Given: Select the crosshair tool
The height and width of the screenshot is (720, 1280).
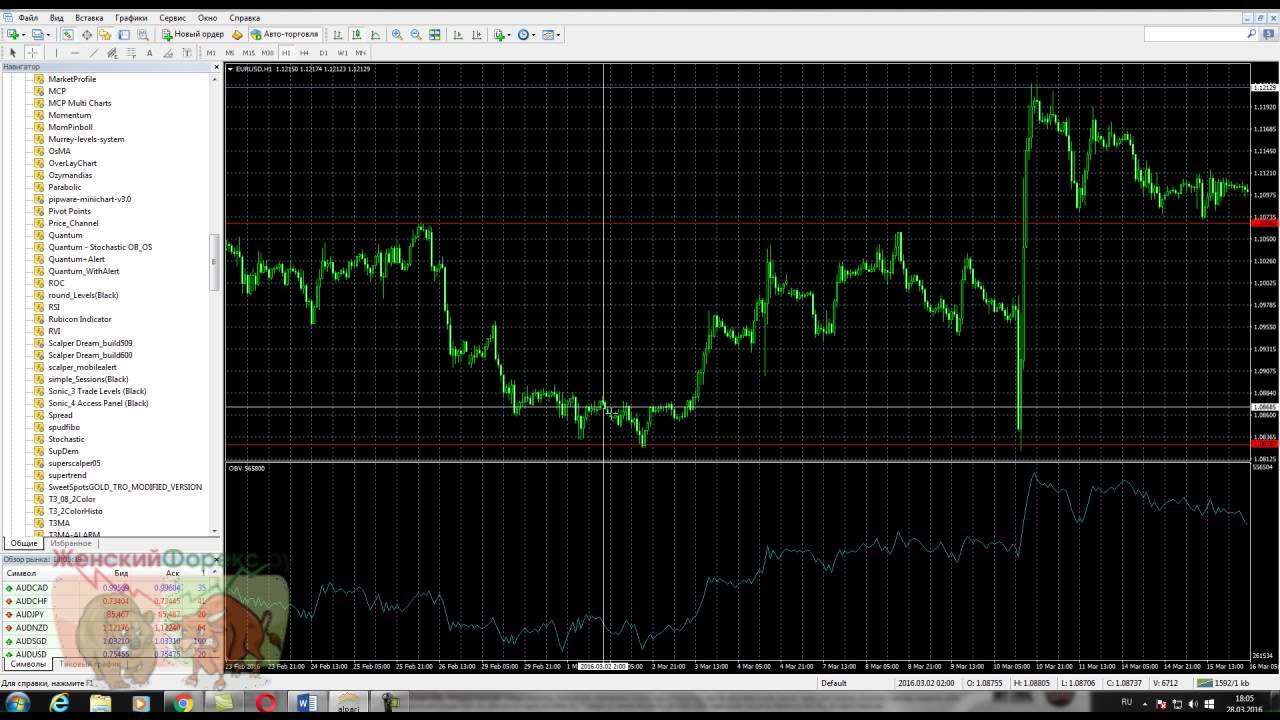Looking at the screenshot, I should [32, 52].
